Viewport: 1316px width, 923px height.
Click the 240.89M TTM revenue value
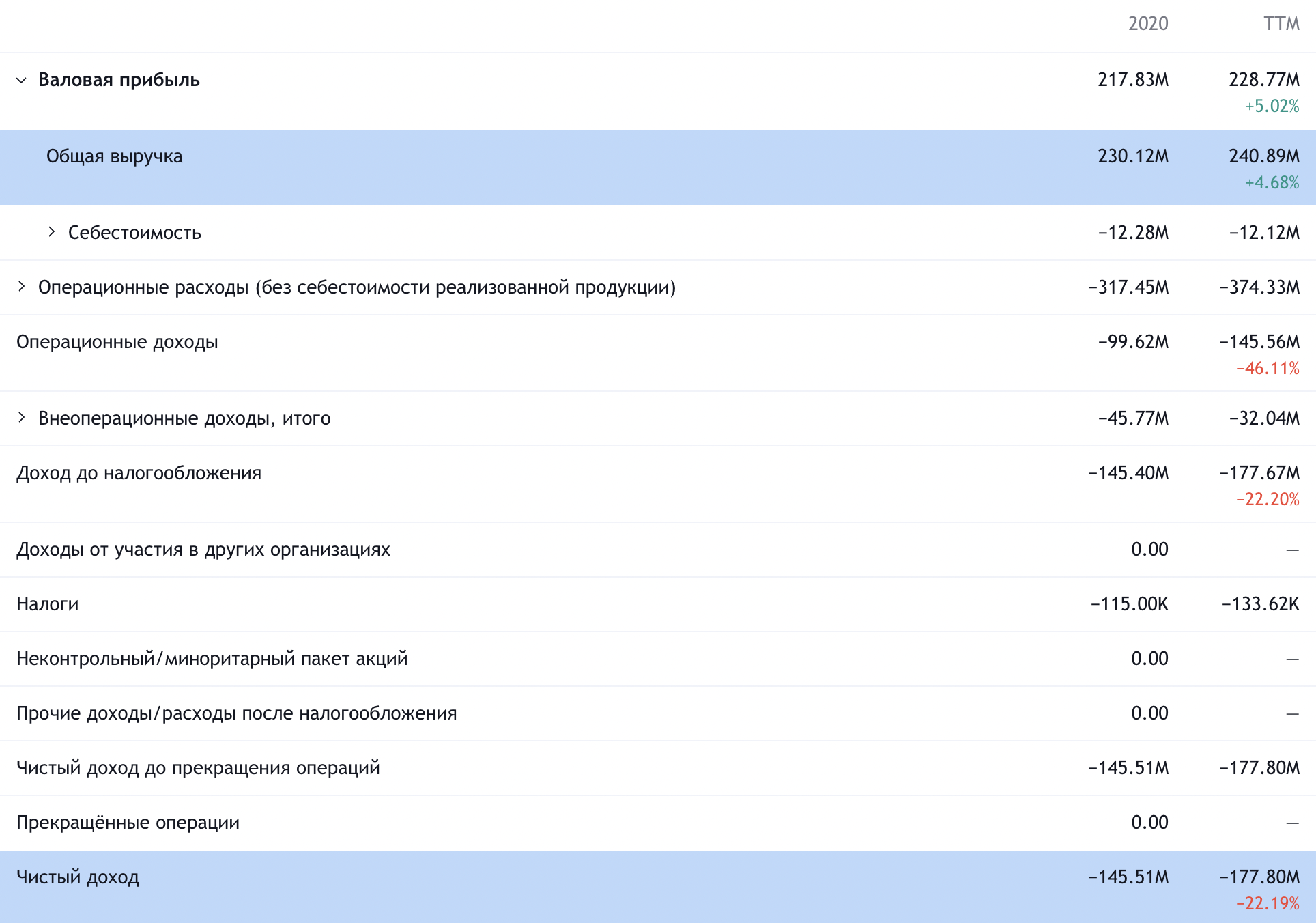pyautogui.click(x=1264, y=156)
